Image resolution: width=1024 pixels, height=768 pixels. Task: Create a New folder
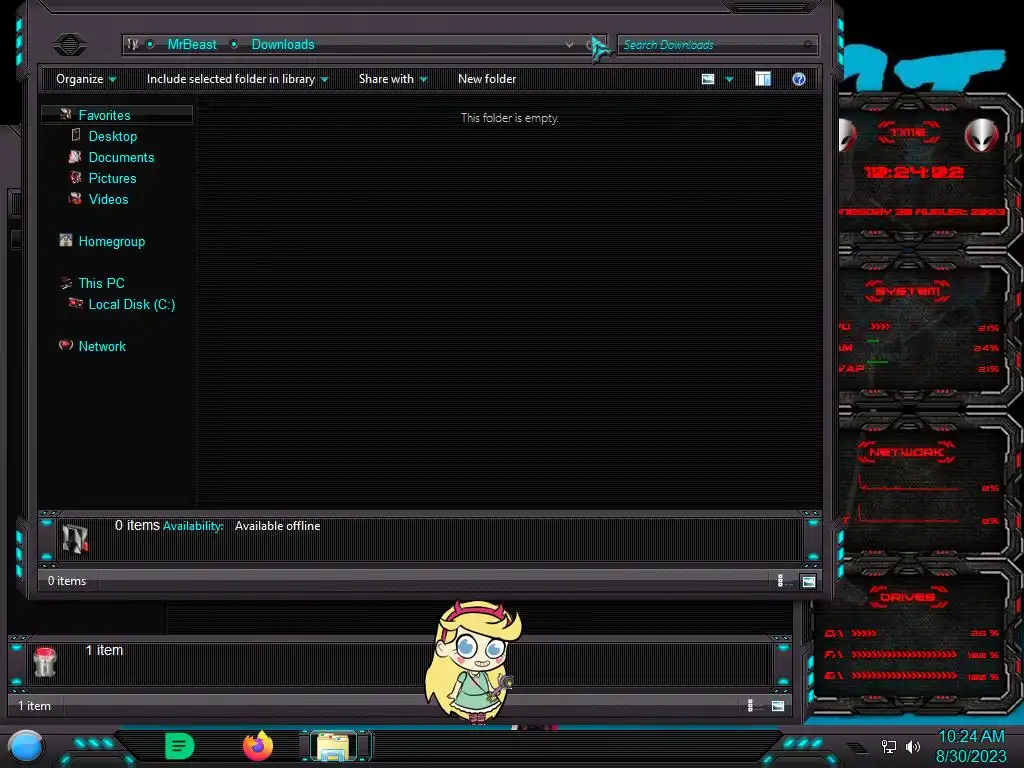(487, 79)
